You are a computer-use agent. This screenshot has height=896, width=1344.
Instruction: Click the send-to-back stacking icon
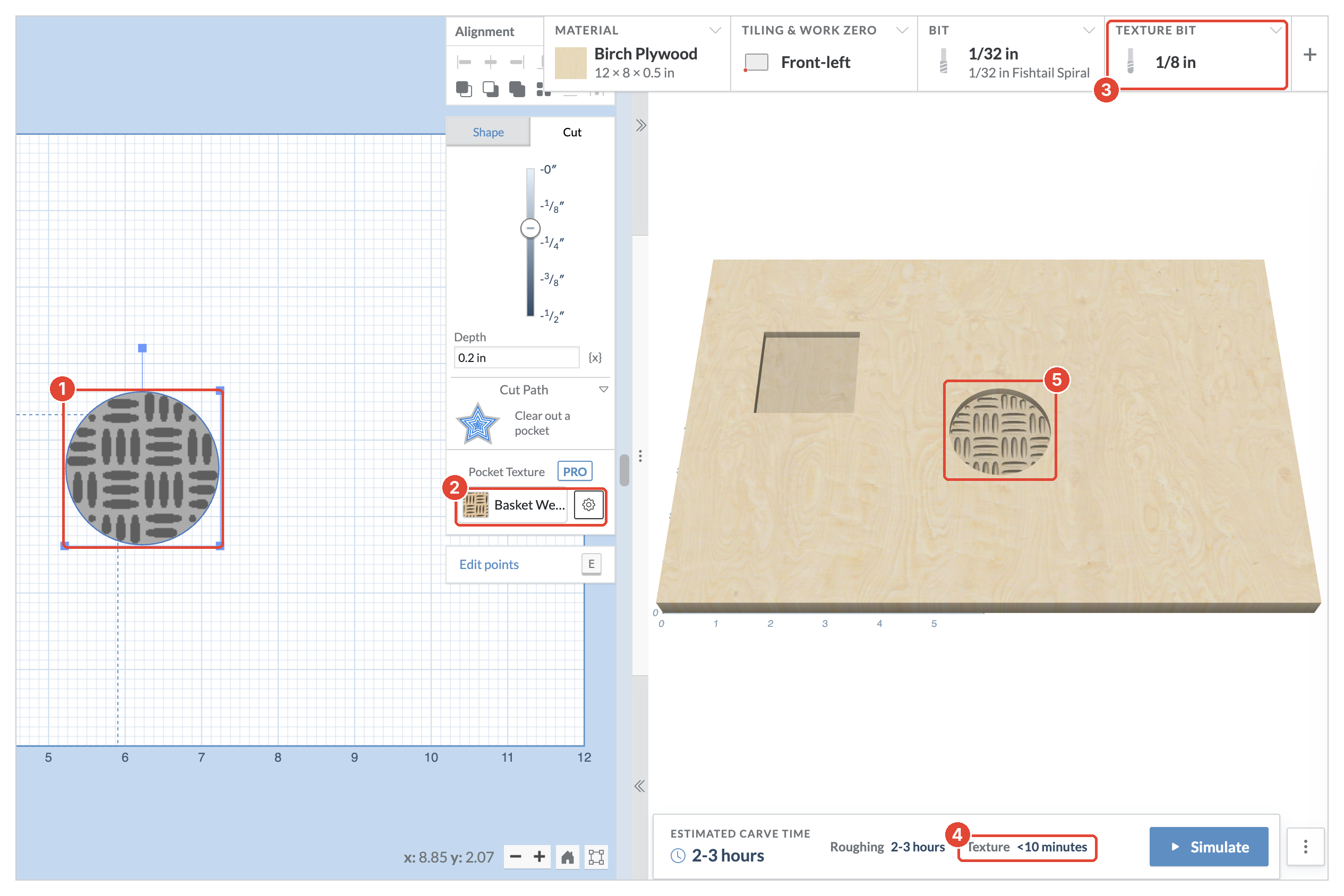click(491, 89)
